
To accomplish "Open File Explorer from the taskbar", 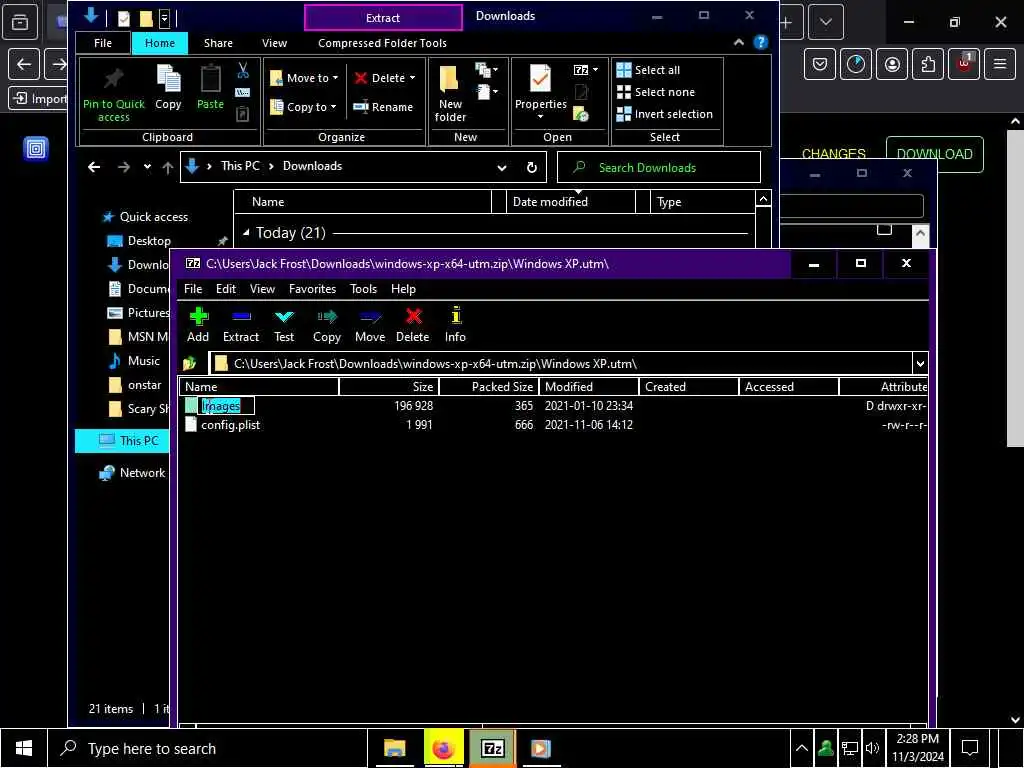I will (394, 748).
